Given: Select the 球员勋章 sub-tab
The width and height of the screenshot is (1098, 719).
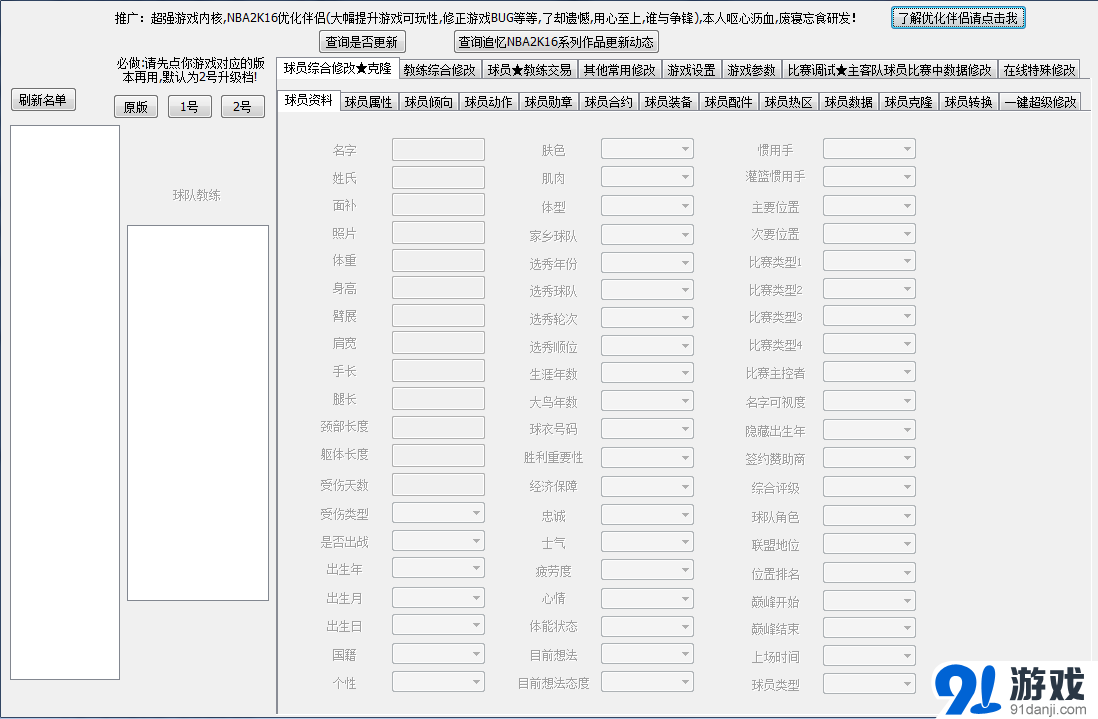Looking at the screenshot, I should [548, 102].
